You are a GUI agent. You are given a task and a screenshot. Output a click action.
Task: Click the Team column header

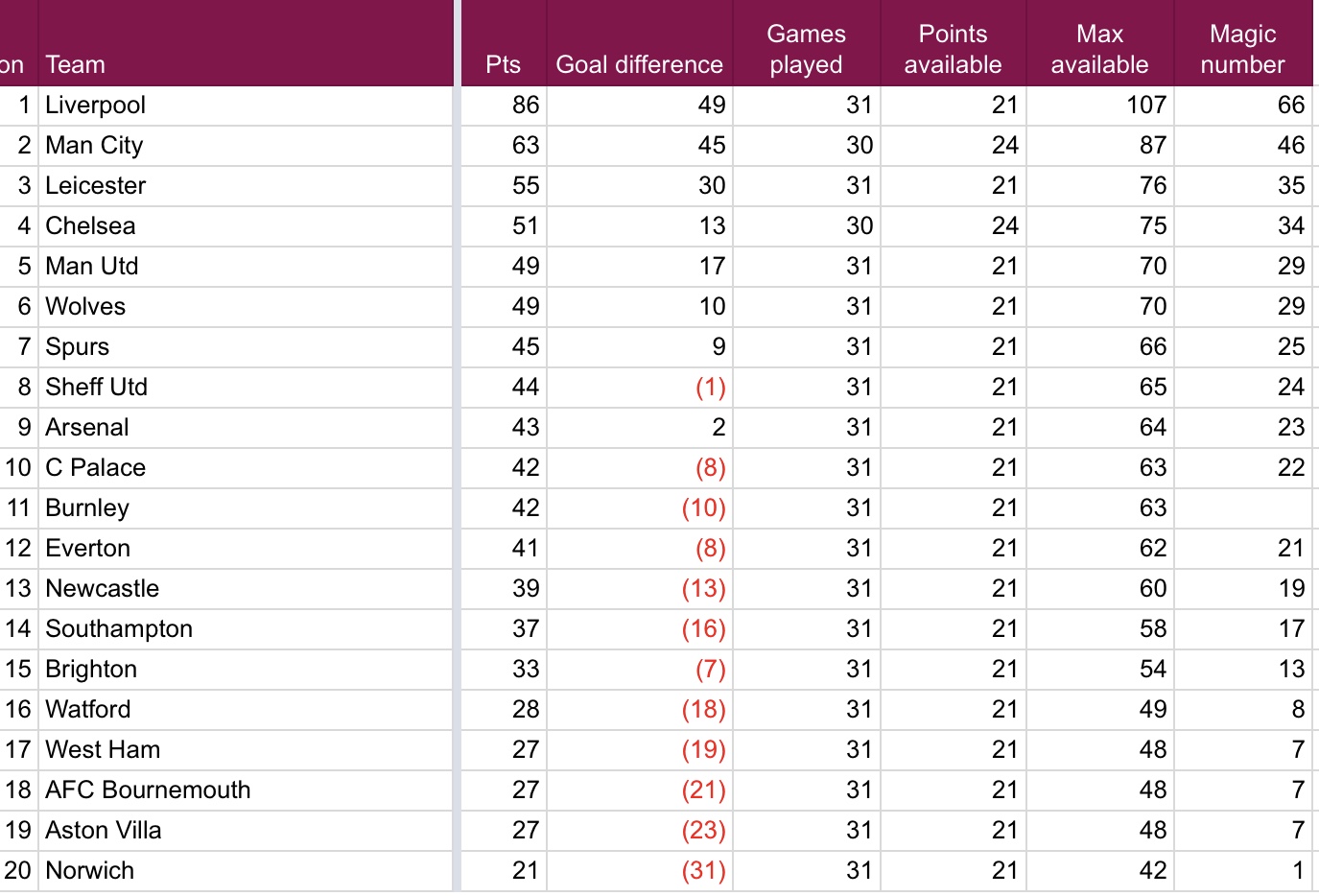(x=76, y=64)
